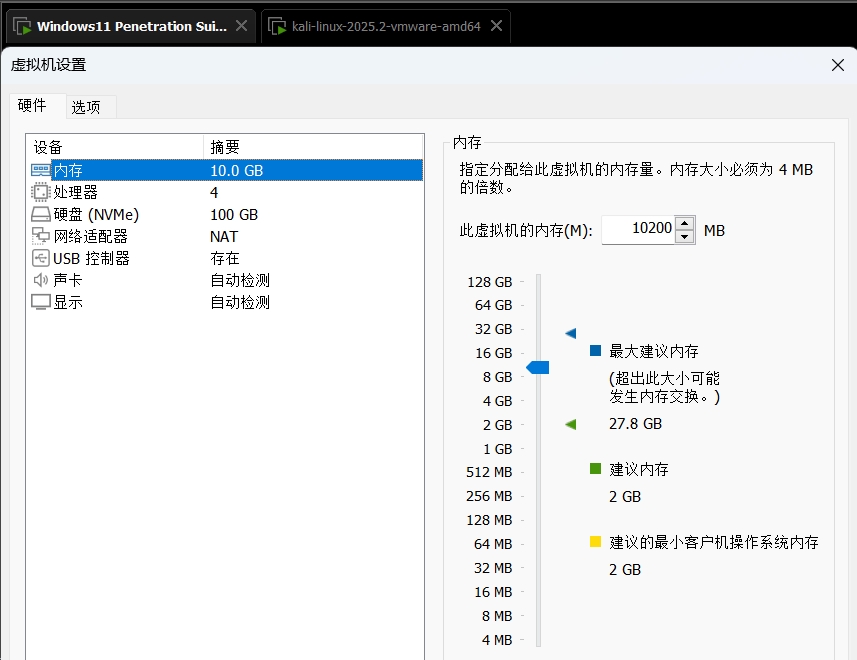Click the 16 GB scale label

[x=493, y=353]
